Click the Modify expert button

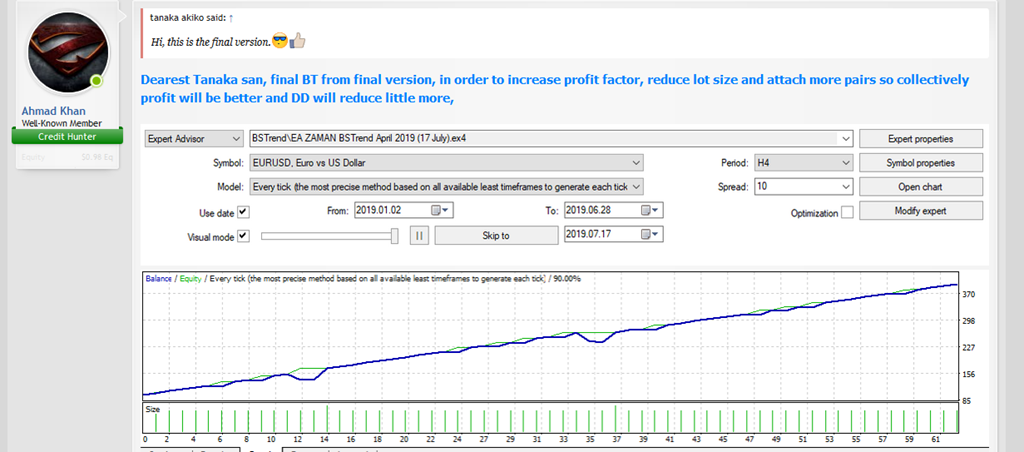921,211
